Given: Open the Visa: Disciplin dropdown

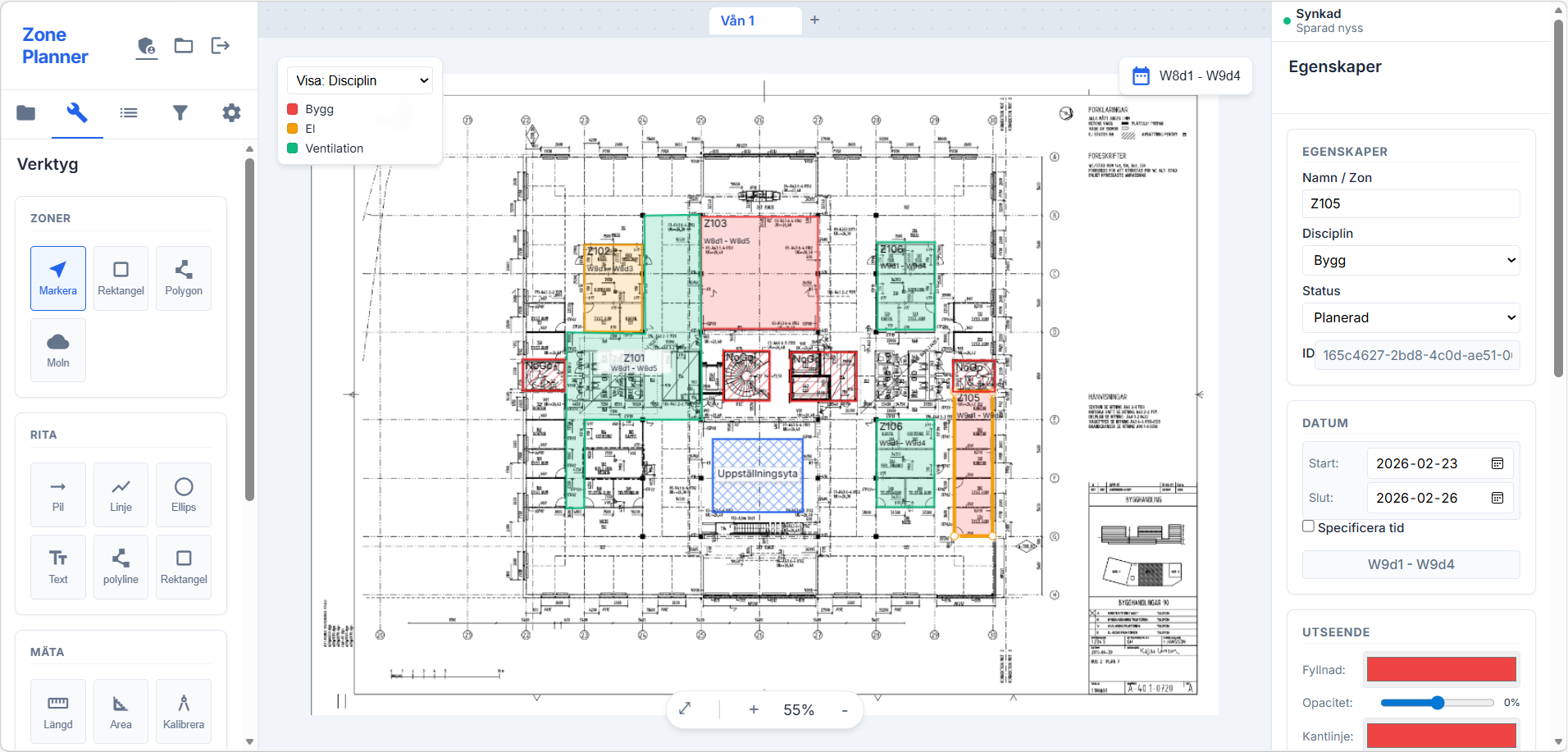Looking at the screenshot, I should 358,80.
